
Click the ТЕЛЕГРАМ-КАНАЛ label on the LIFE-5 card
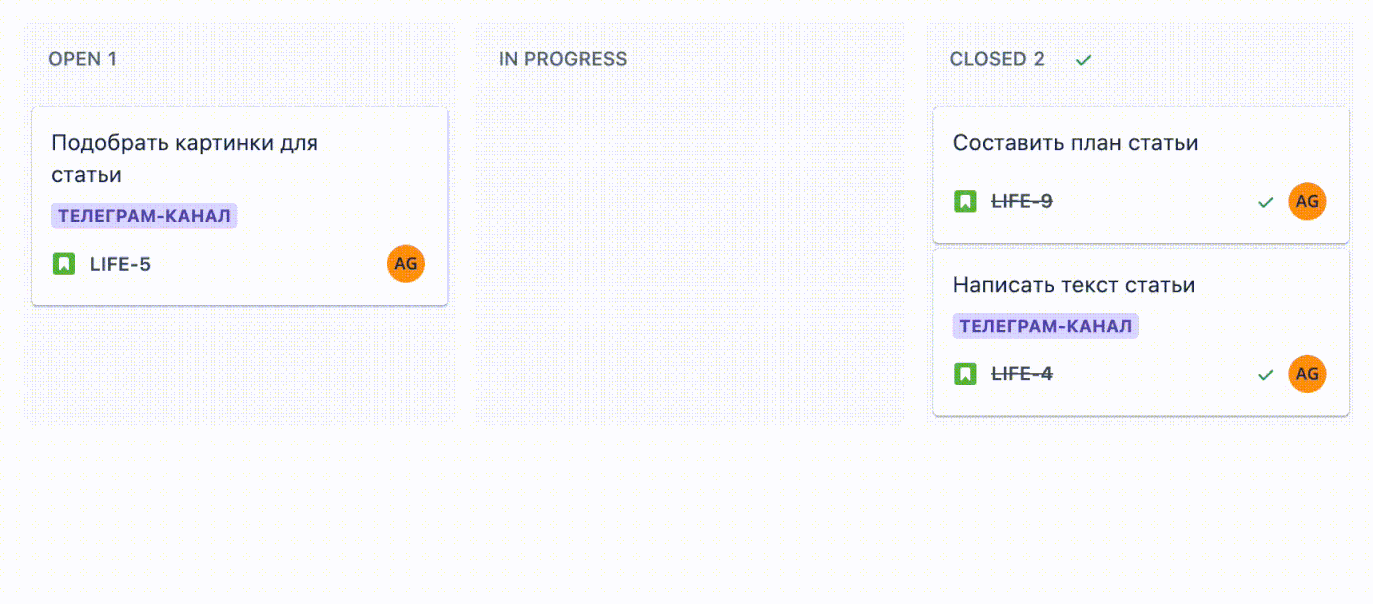click(x=144, y=216)
